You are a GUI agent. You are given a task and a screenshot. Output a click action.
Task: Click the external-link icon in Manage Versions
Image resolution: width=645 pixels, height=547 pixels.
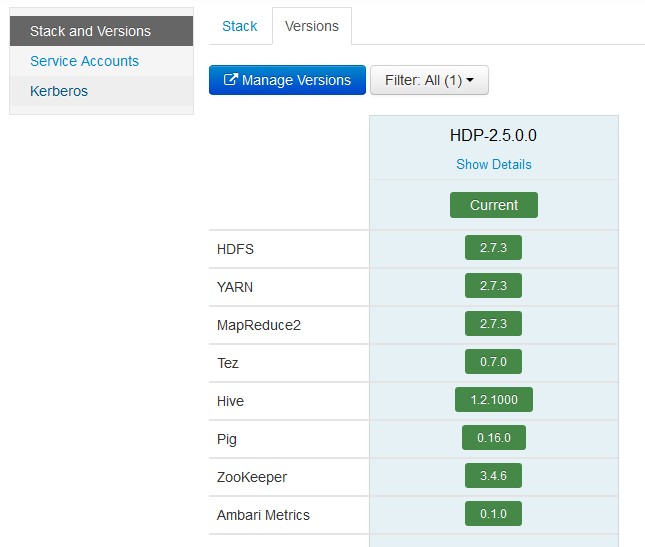coord(231,81)
